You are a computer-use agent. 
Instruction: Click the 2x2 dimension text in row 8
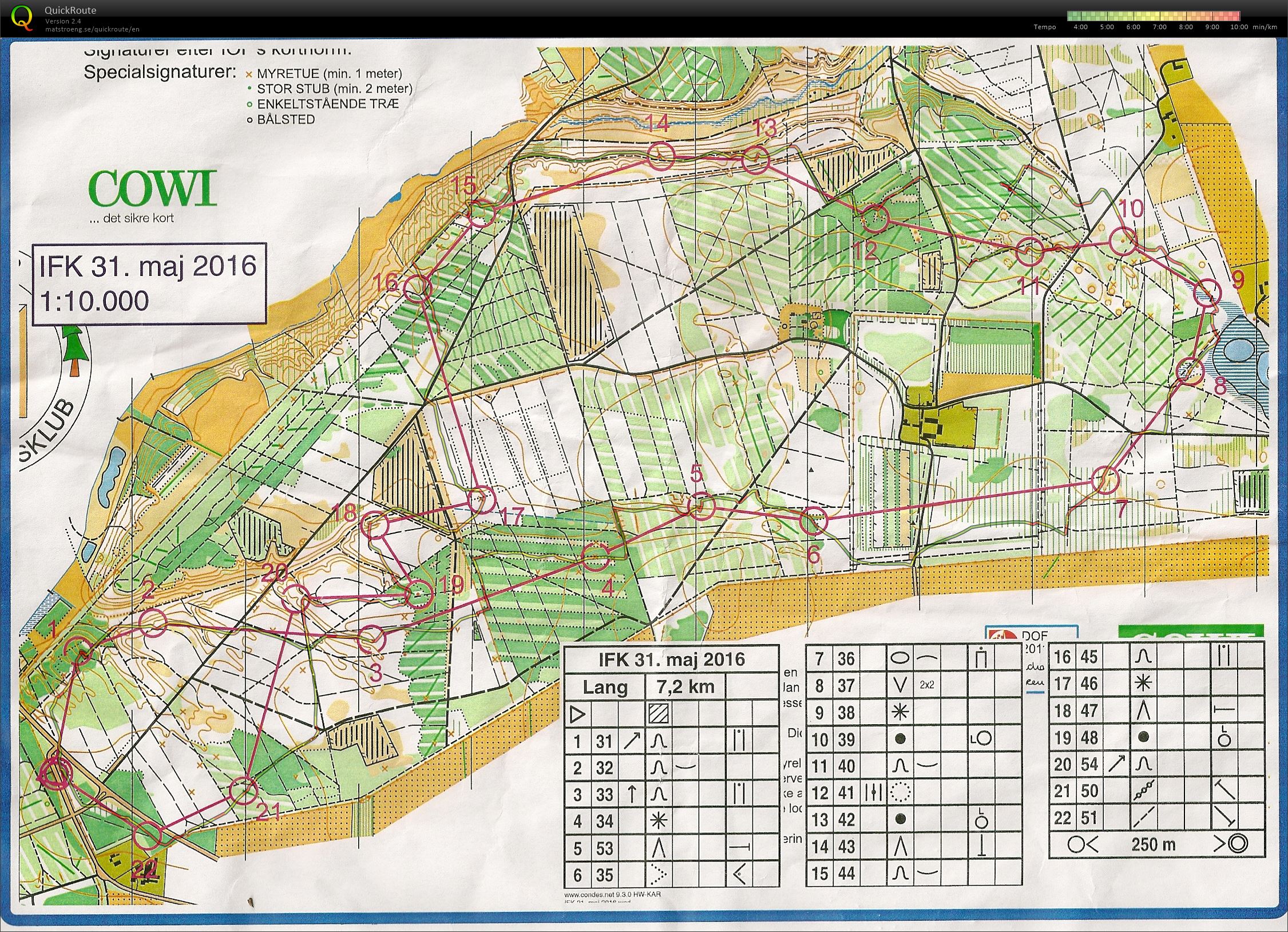[927, 685]
